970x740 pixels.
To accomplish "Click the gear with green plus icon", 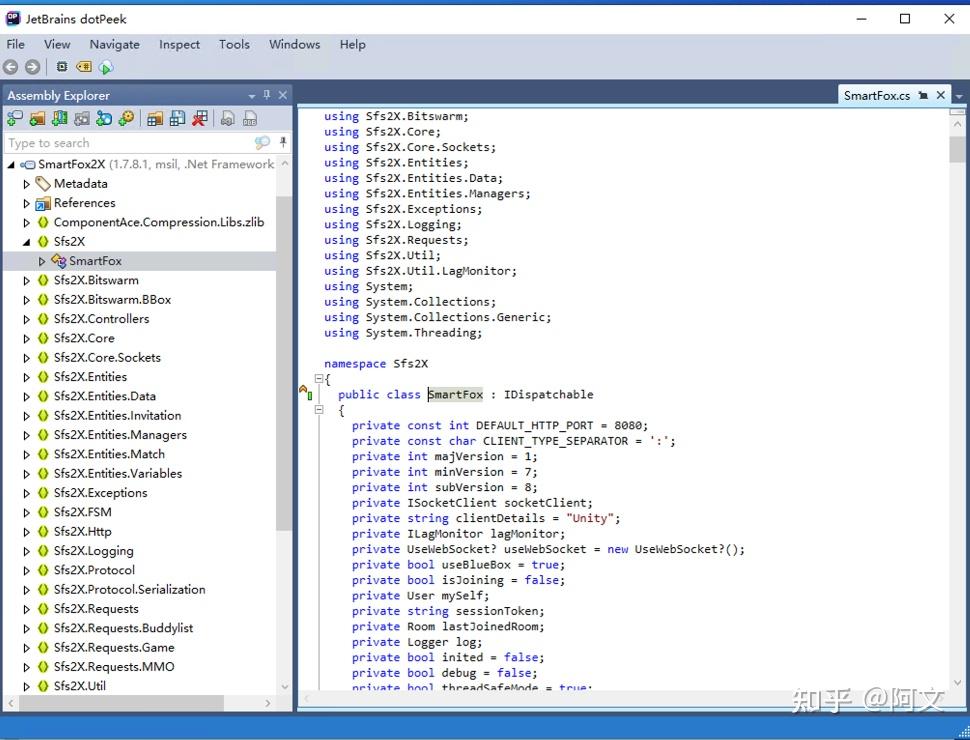I will [x=126, y=118].
